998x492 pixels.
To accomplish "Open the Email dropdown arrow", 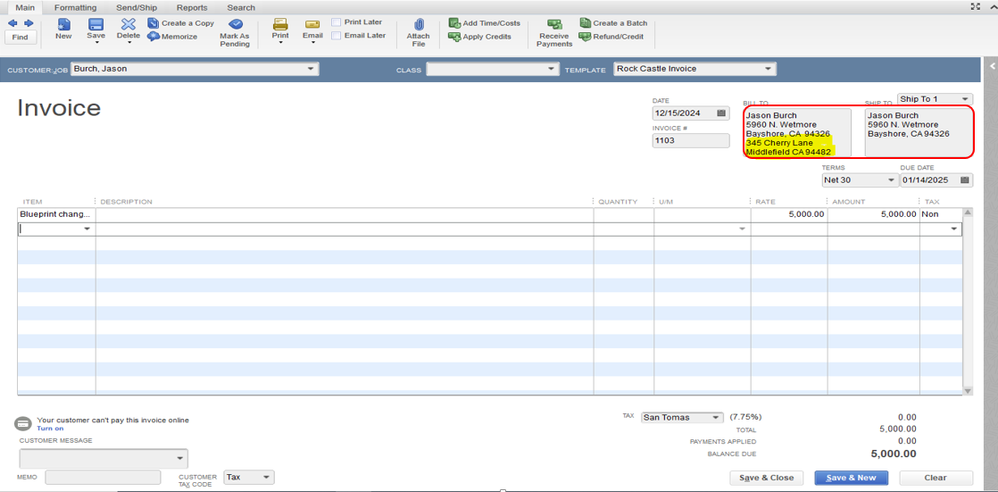I will tap(313, 43).
